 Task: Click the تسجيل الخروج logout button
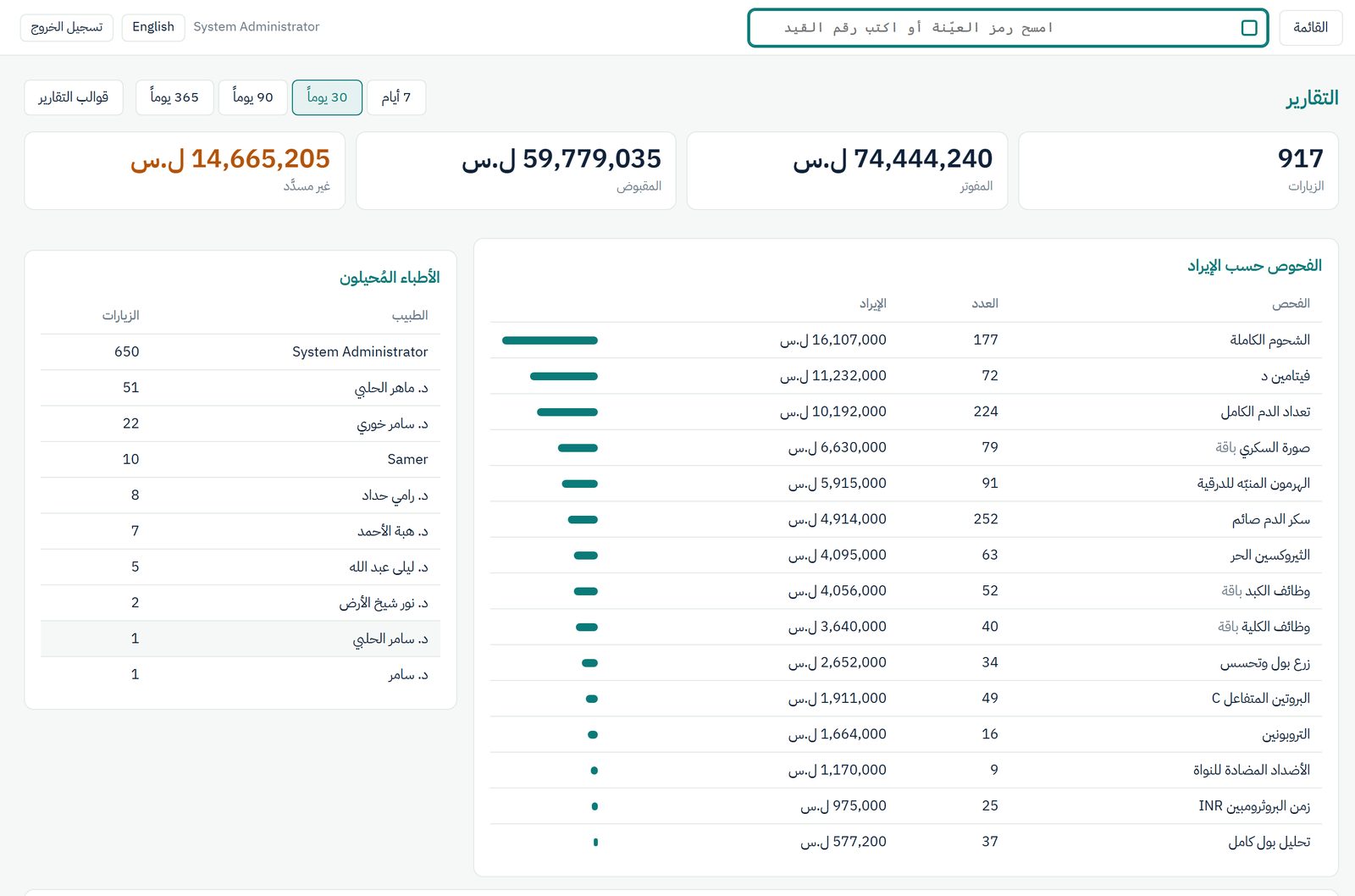point(67,27)
